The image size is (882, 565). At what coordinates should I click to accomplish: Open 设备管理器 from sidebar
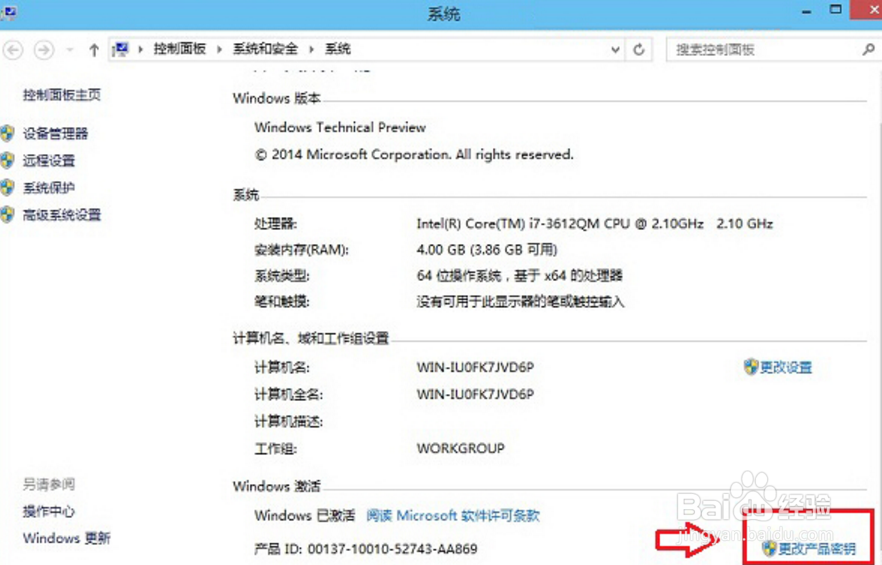coord(56,133)
